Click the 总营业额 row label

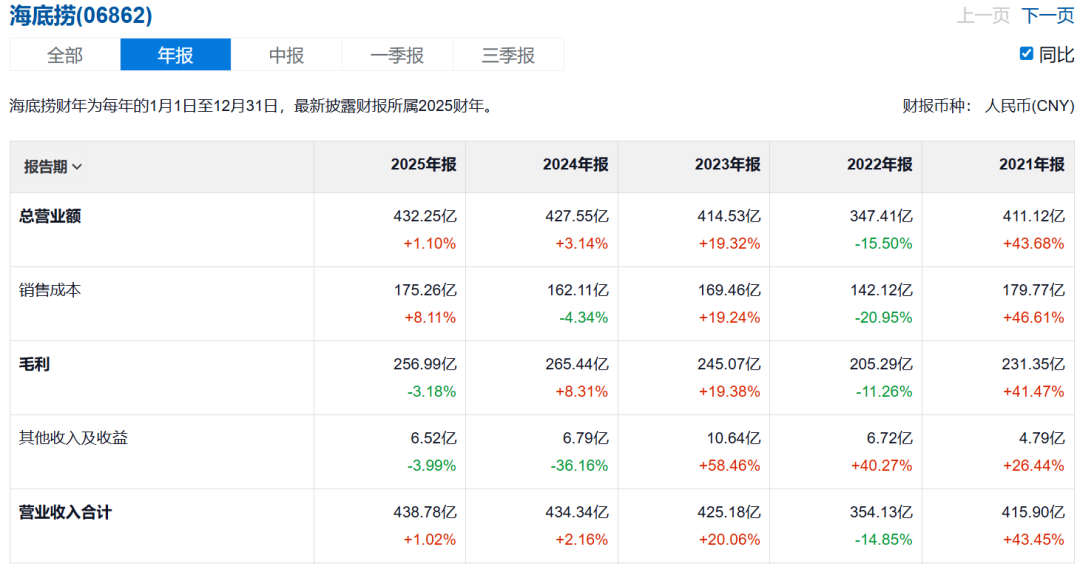pyautogui.click(x=50, y=216)
